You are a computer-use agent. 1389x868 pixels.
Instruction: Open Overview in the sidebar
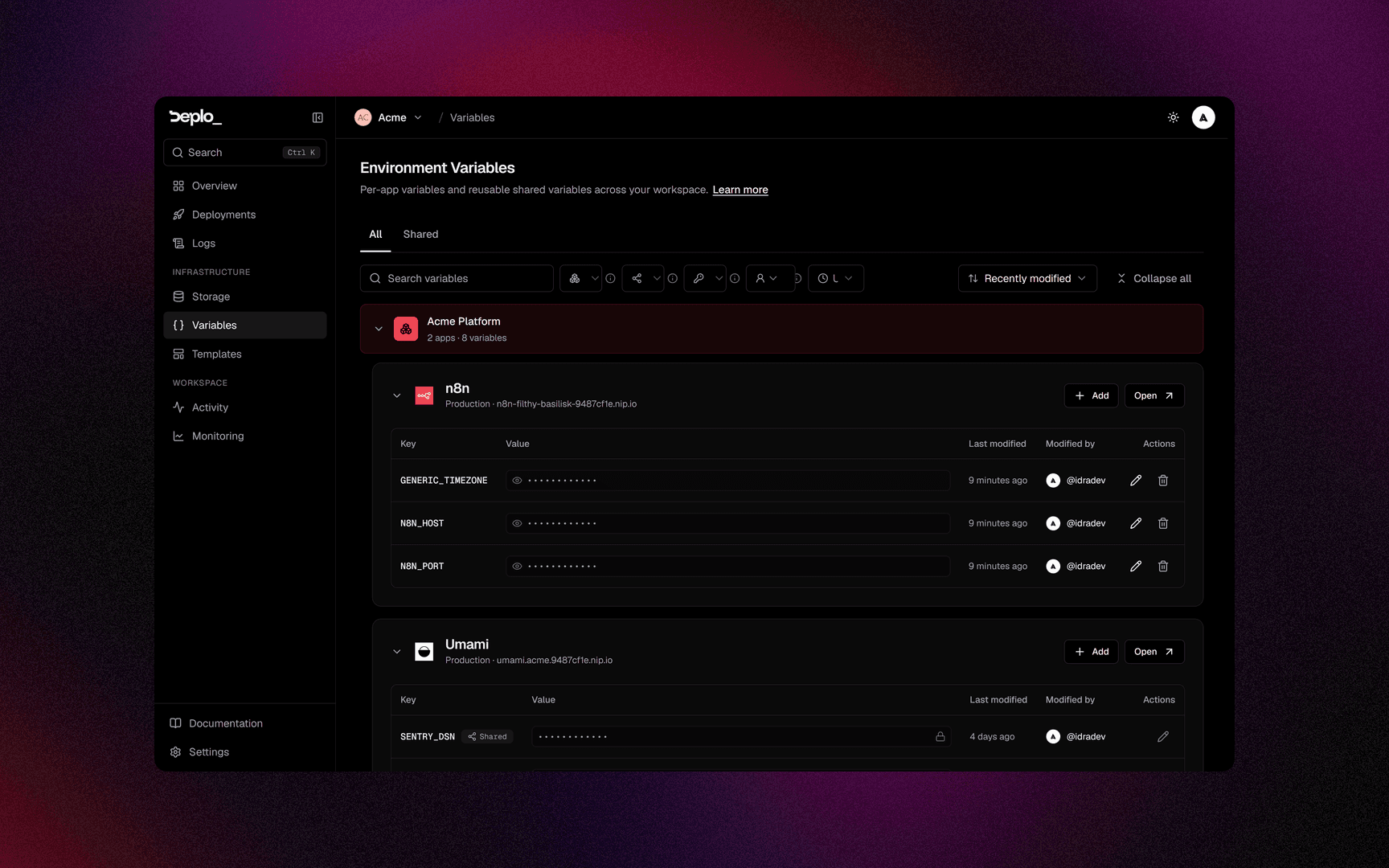245,186
